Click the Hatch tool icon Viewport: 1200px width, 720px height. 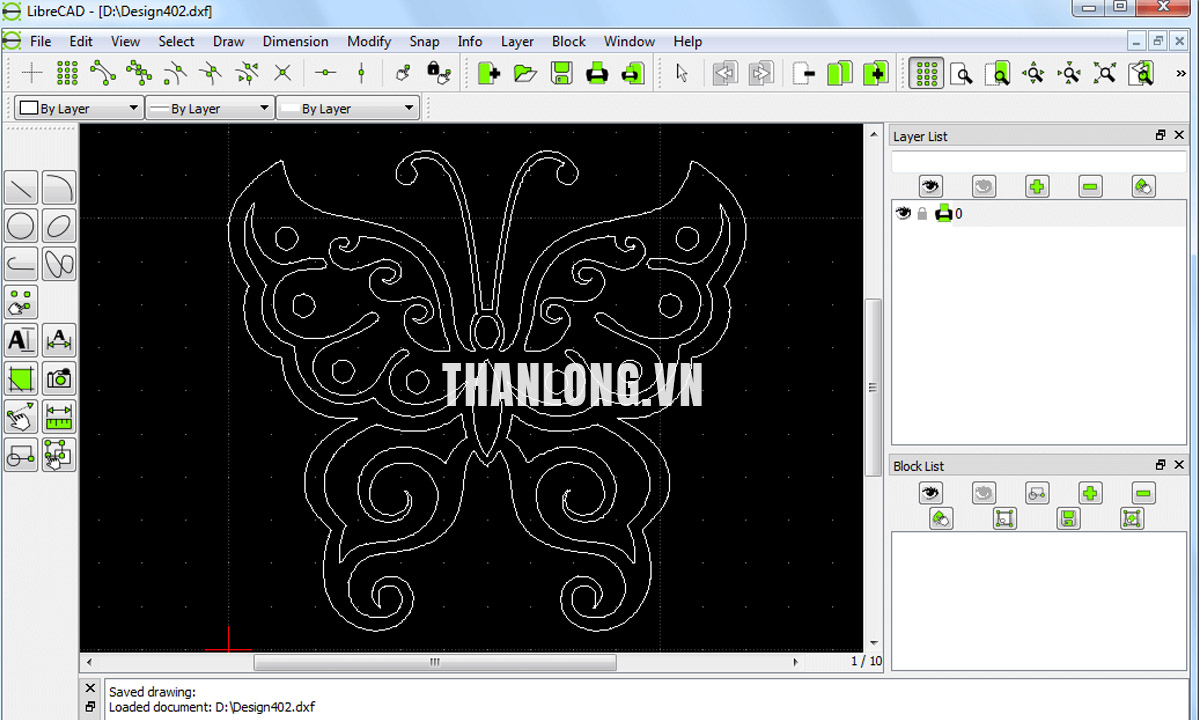click(22, 379)
